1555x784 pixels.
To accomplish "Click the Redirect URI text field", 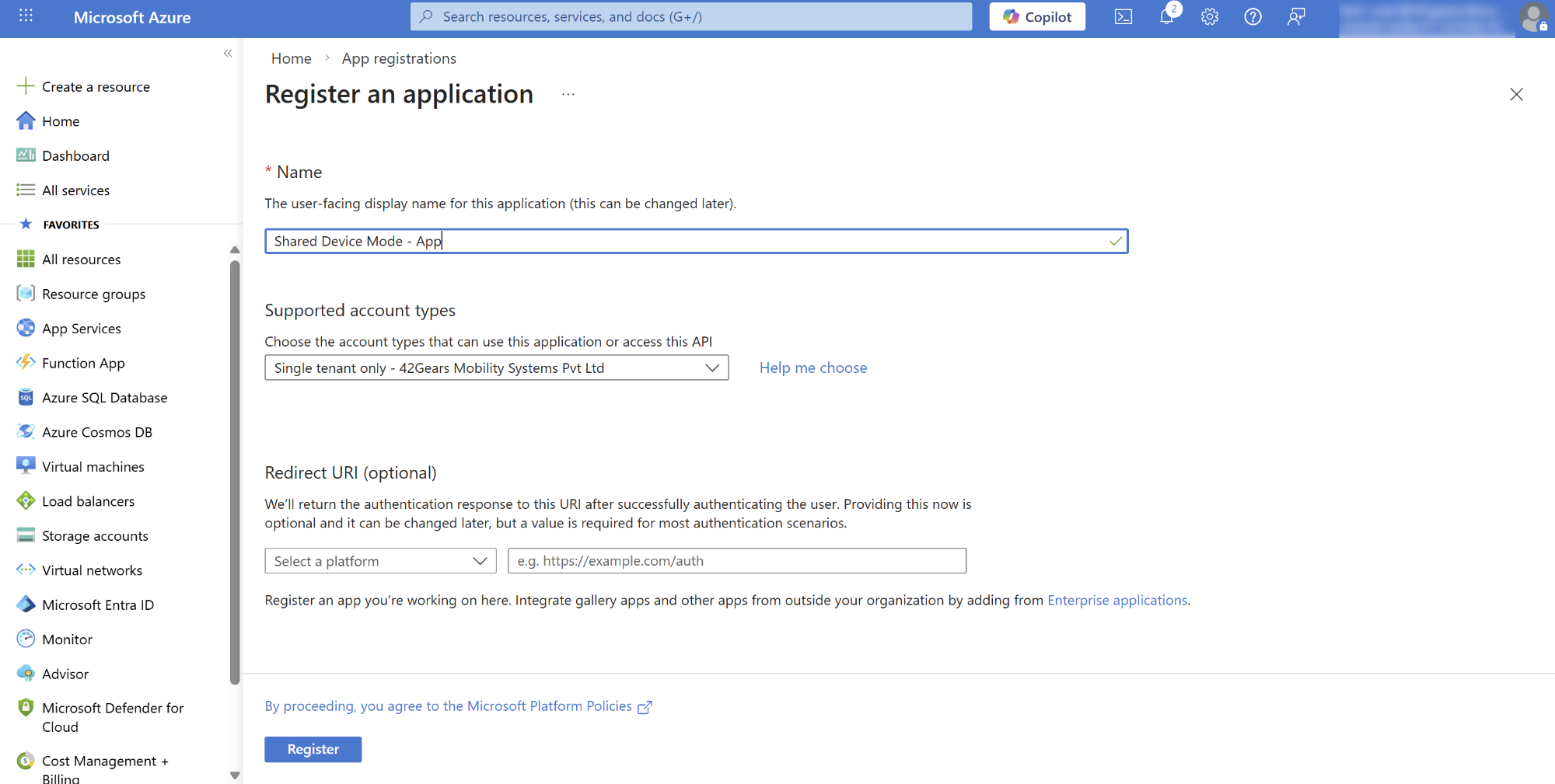I will [x=736, y=561].
